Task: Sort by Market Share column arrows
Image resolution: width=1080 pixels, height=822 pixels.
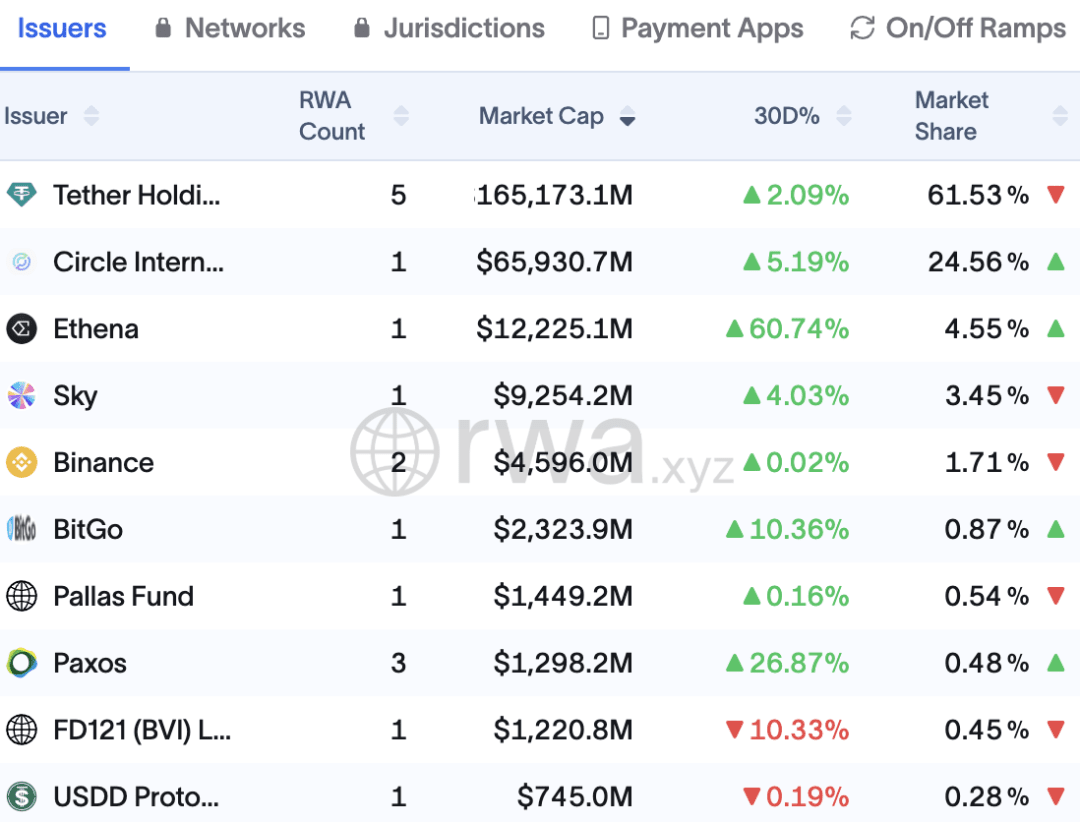Action: pos(1060,116)
